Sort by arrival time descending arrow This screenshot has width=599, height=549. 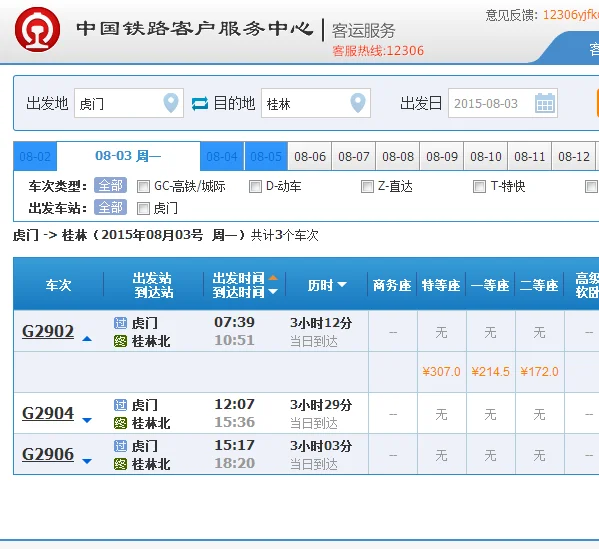[x=273, y=292]
